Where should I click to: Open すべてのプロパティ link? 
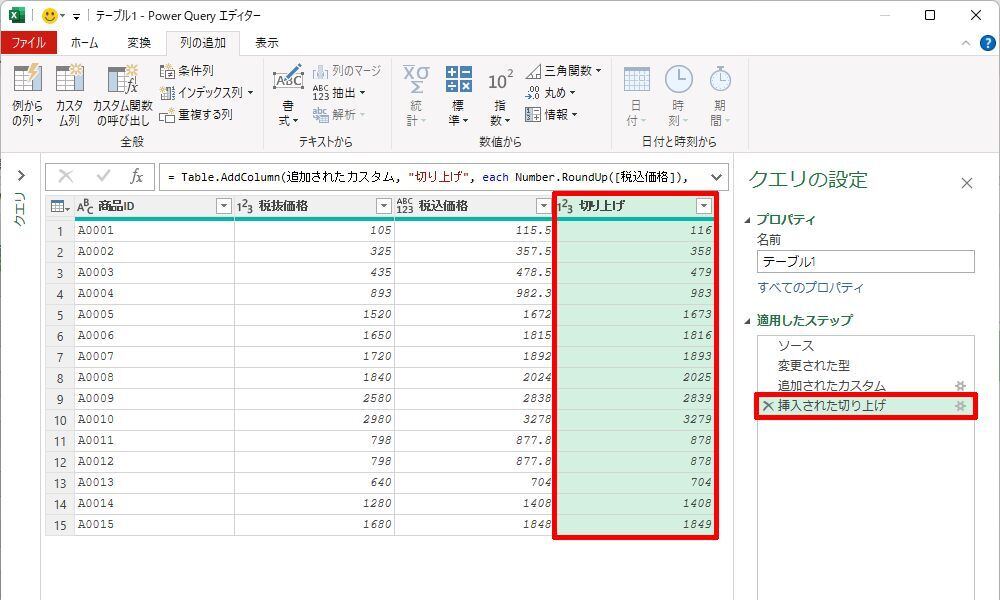[x=810, y=288]
